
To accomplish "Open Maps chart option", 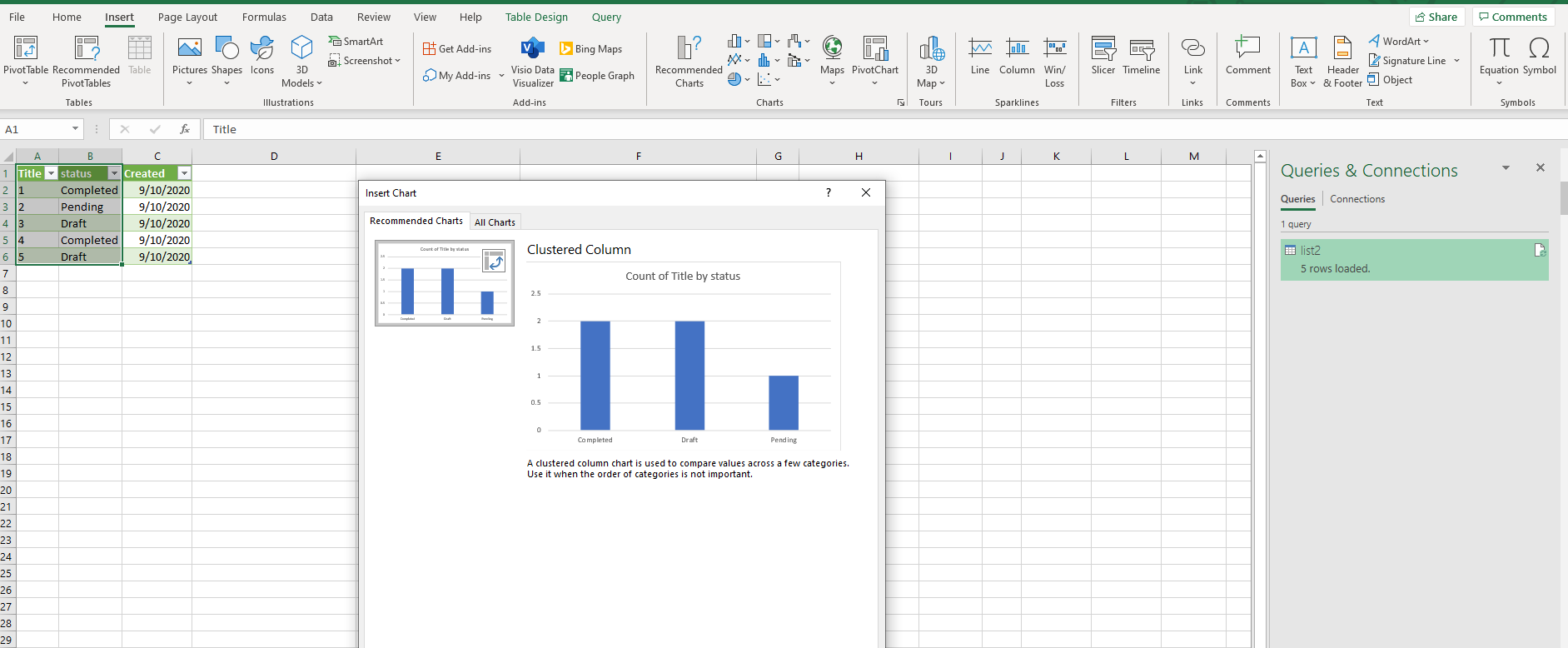I will 832,60.
